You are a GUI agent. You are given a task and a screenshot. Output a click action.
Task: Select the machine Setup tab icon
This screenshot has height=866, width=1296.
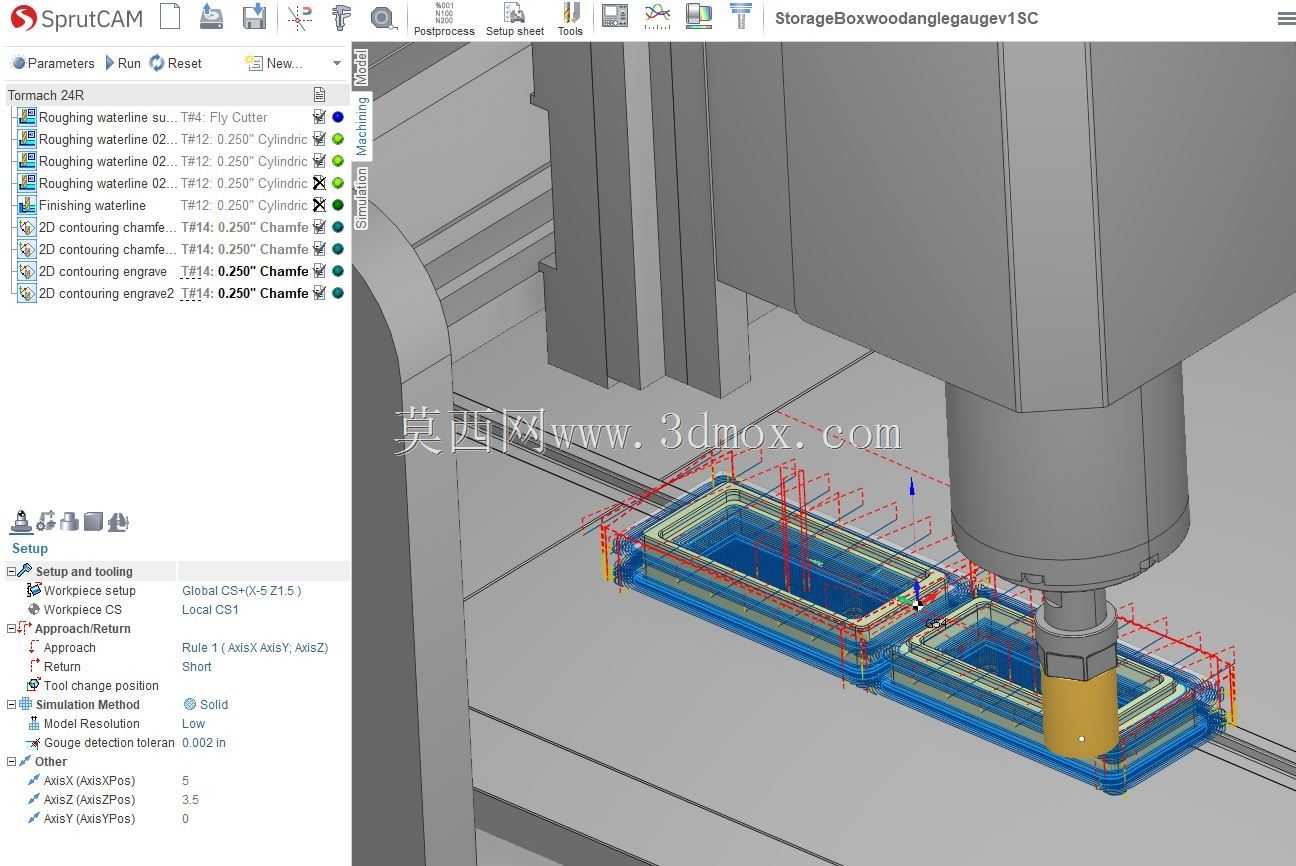click(21, 521)
